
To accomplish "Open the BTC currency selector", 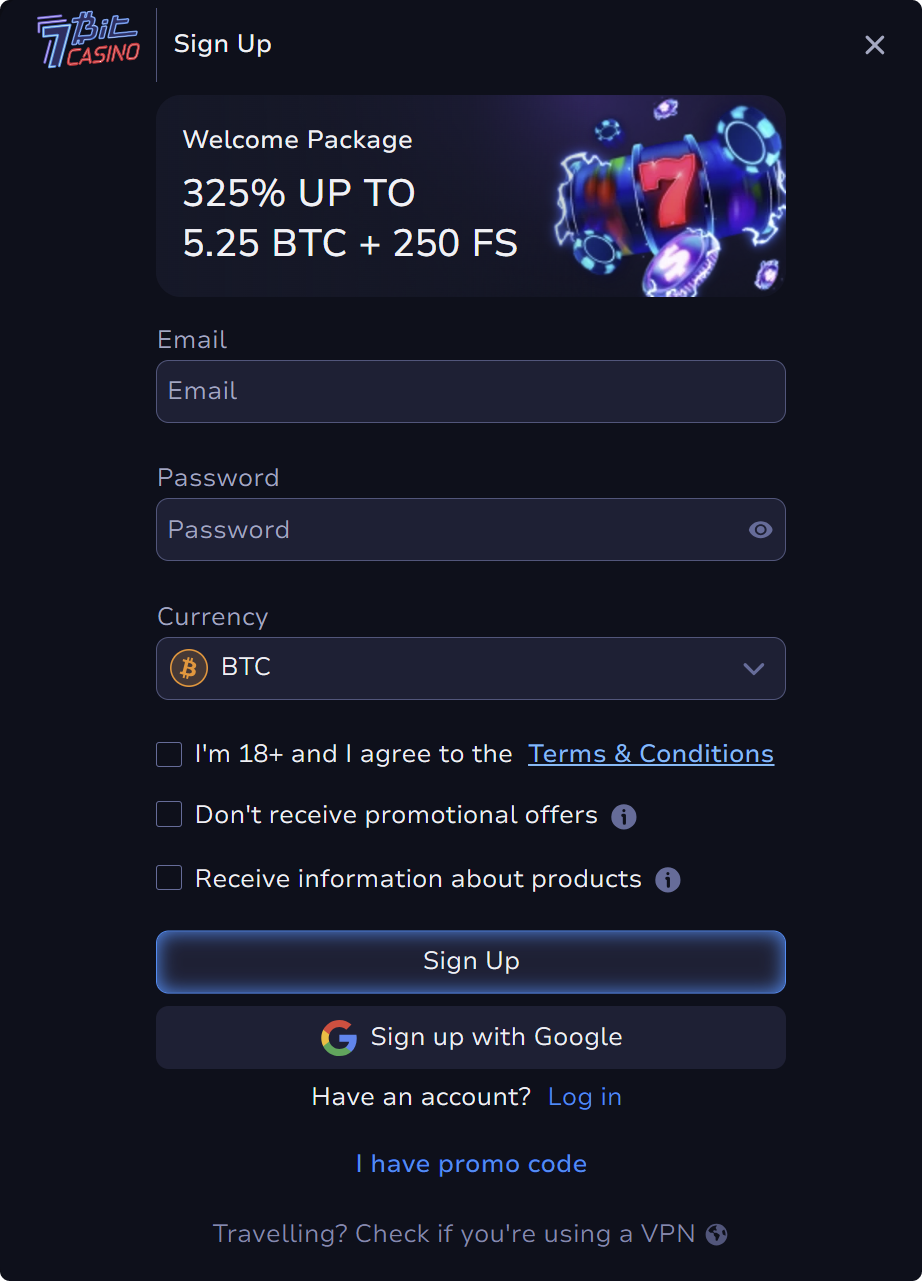I will click(471, 668).
